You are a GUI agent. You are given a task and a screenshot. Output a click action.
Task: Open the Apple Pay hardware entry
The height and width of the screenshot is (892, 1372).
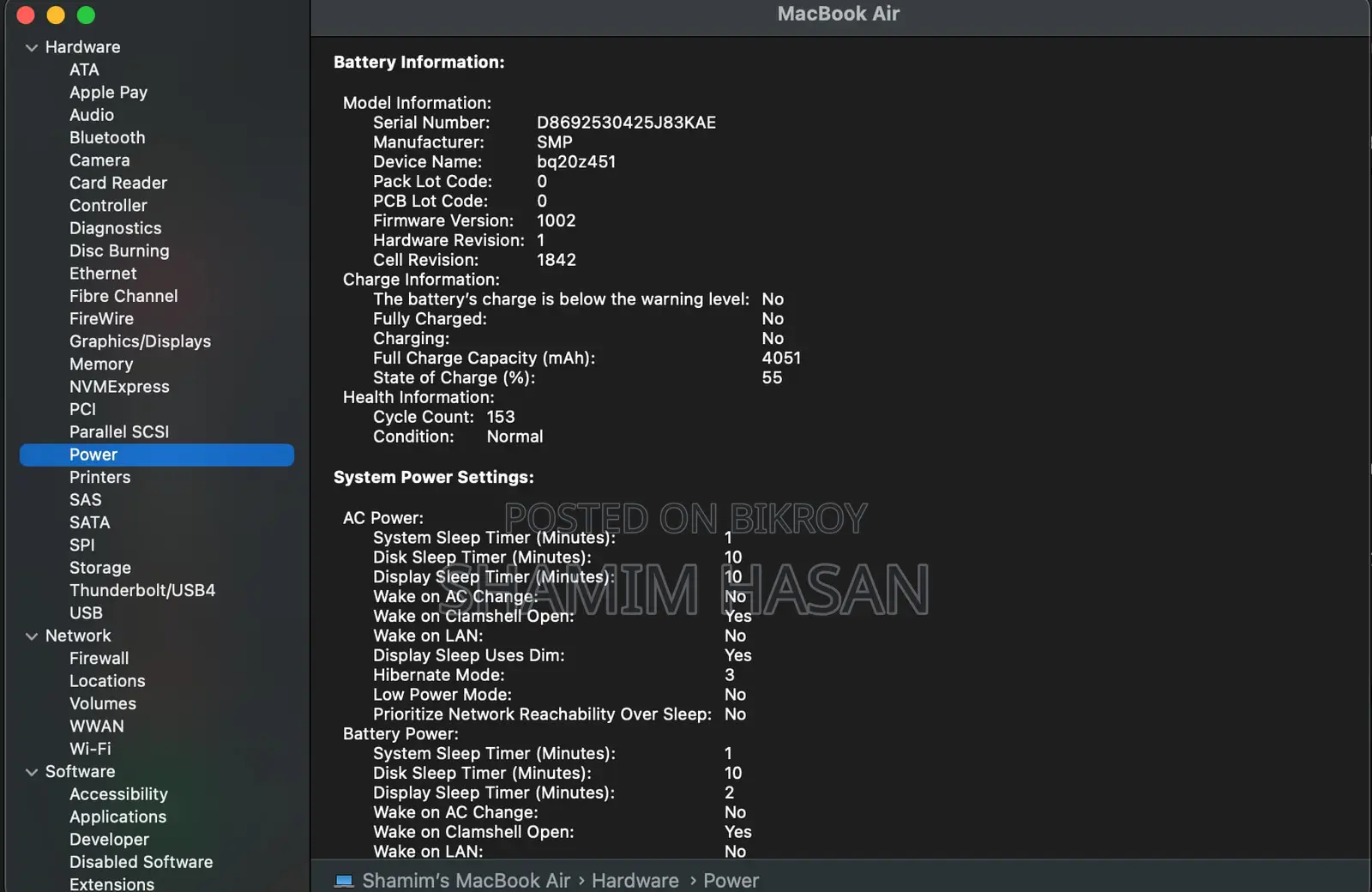(108, 93)
